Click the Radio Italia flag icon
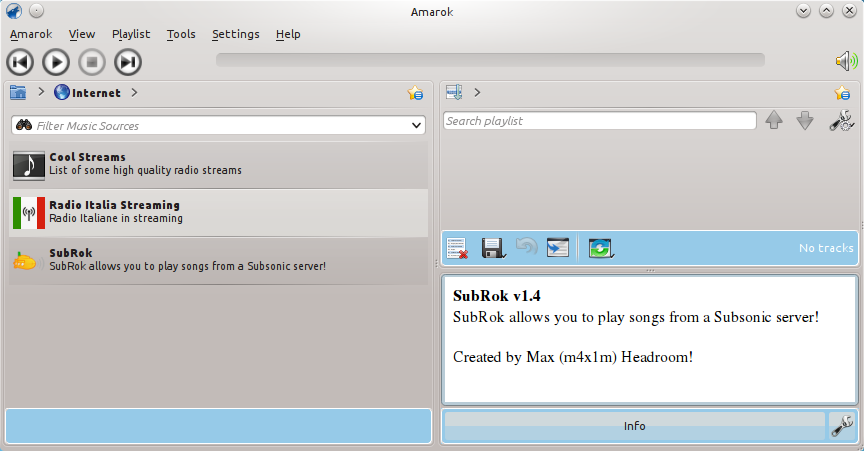Viewport: 864px width, 451px height. click(x=29, y=213)
